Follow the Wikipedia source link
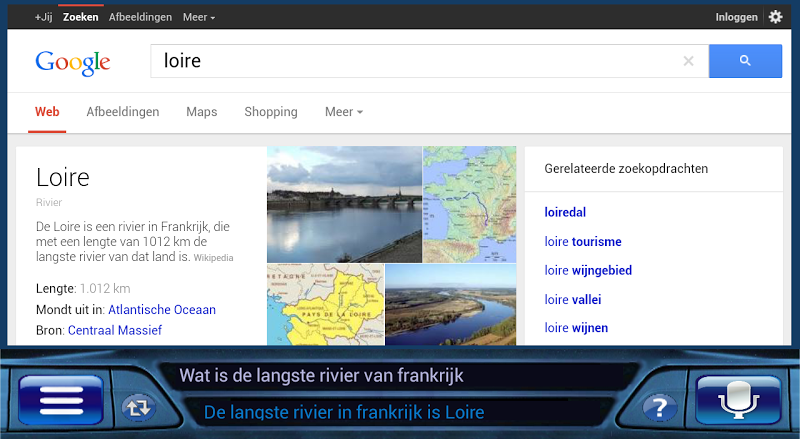The height and width of the screenshot is (439, 800). [x=213, y=258]
